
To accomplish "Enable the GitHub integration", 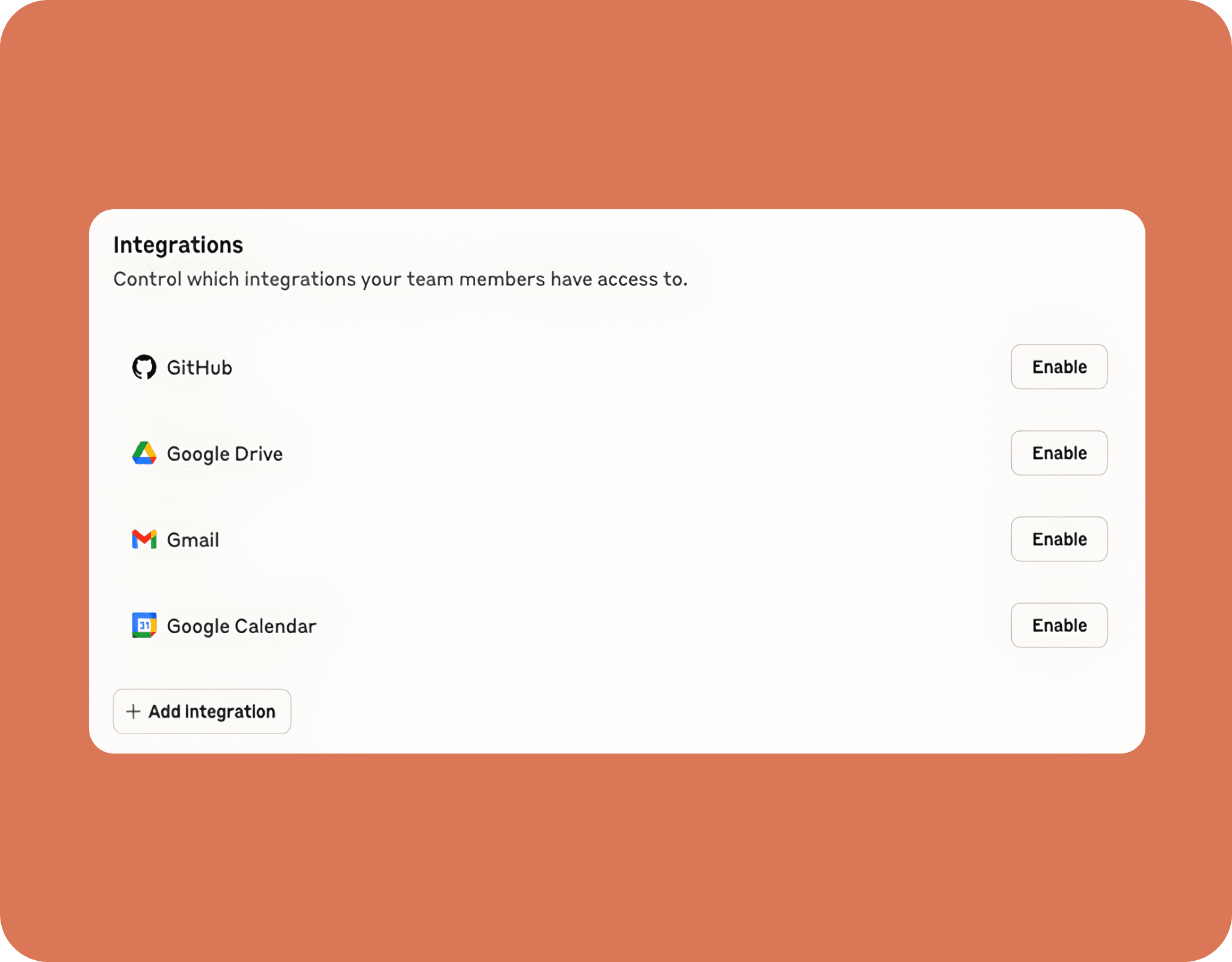I will (x=1059, y=367).
